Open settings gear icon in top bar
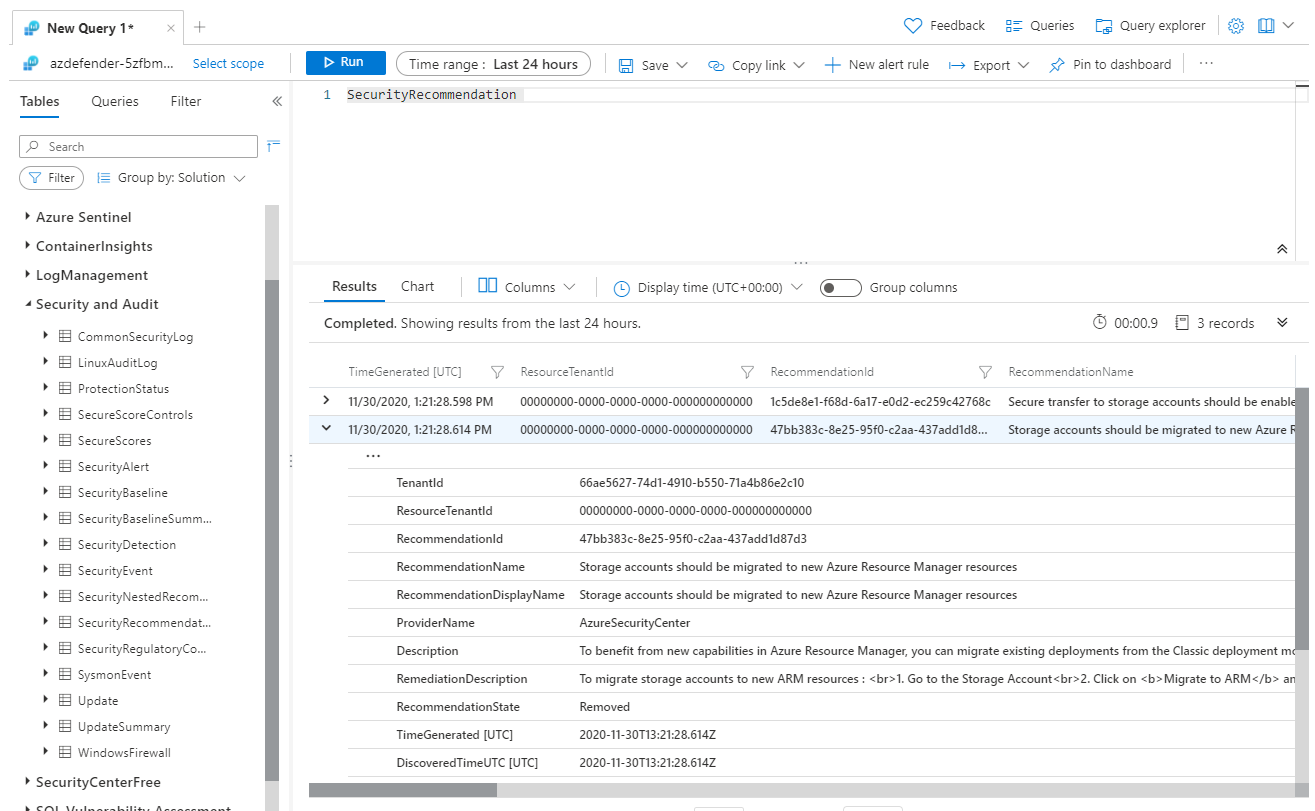Viewport: 1315px width, 811px height. 1236,26
